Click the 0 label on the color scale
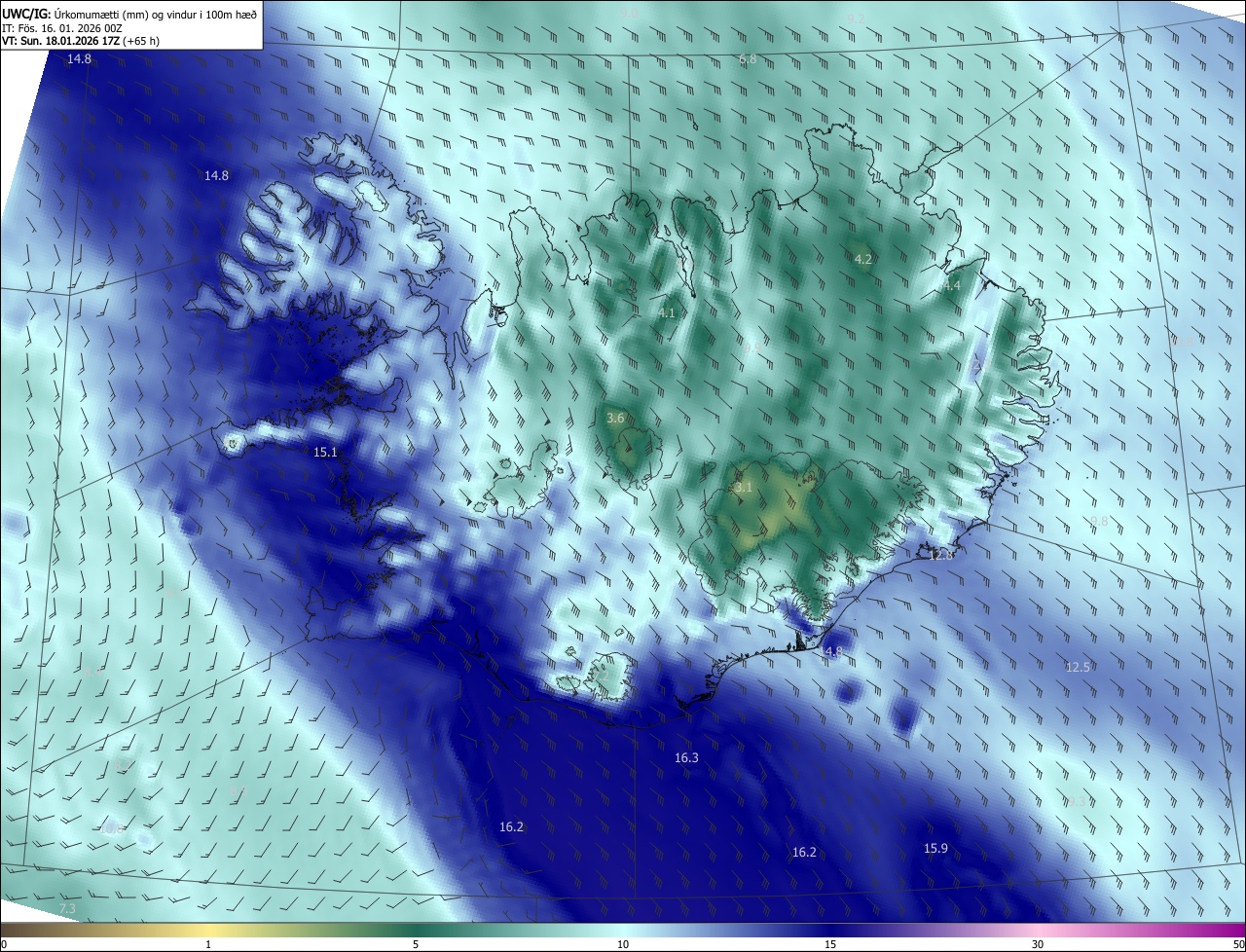The width and height of the screenshot is (1246, 952). coord(4,944)
